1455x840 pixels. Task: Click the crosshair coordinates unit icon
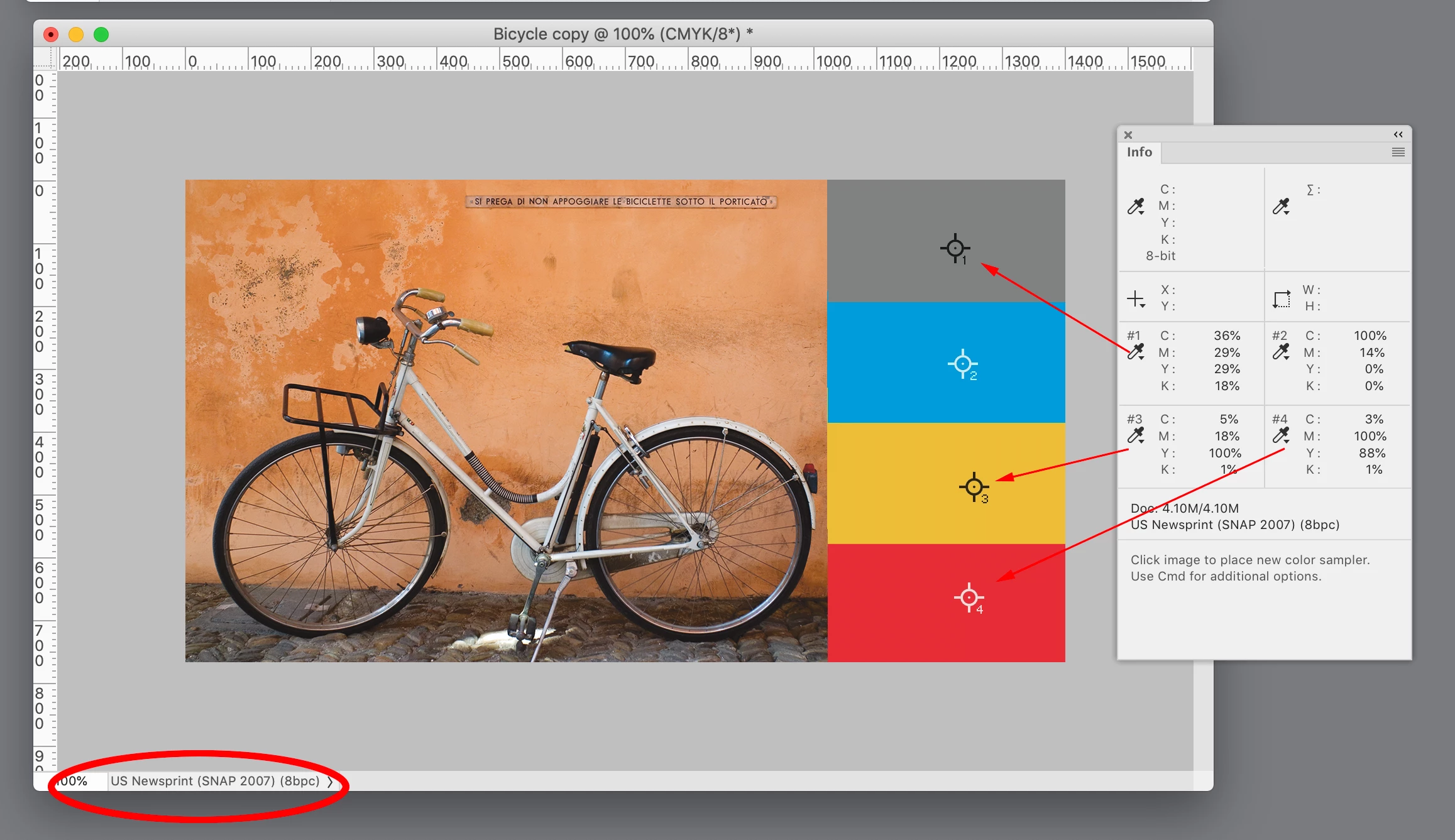1136,299
